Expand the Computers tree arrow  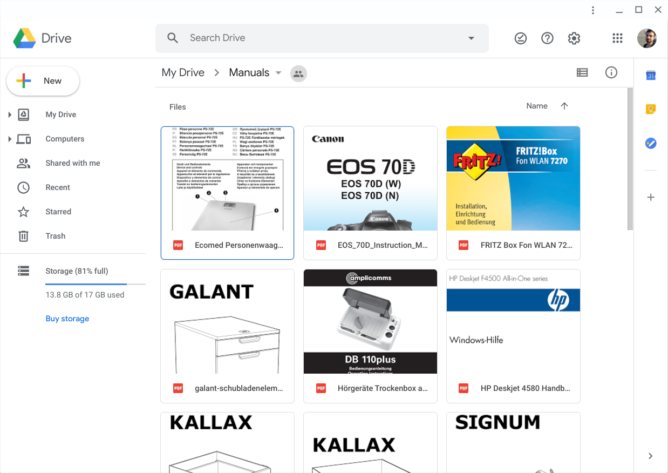coord(9,139)
